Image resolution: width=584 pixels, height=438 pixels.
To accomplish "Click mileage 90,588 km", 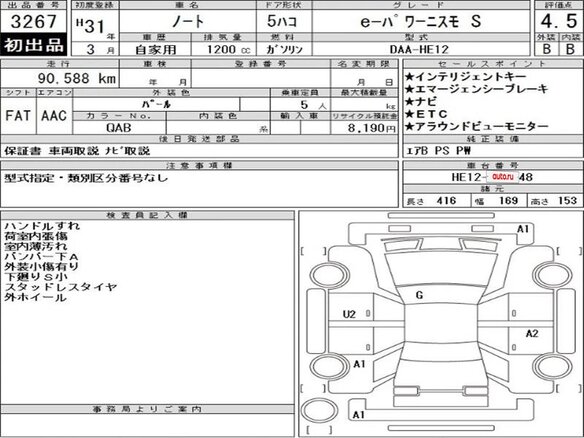I will coord(77,78).
